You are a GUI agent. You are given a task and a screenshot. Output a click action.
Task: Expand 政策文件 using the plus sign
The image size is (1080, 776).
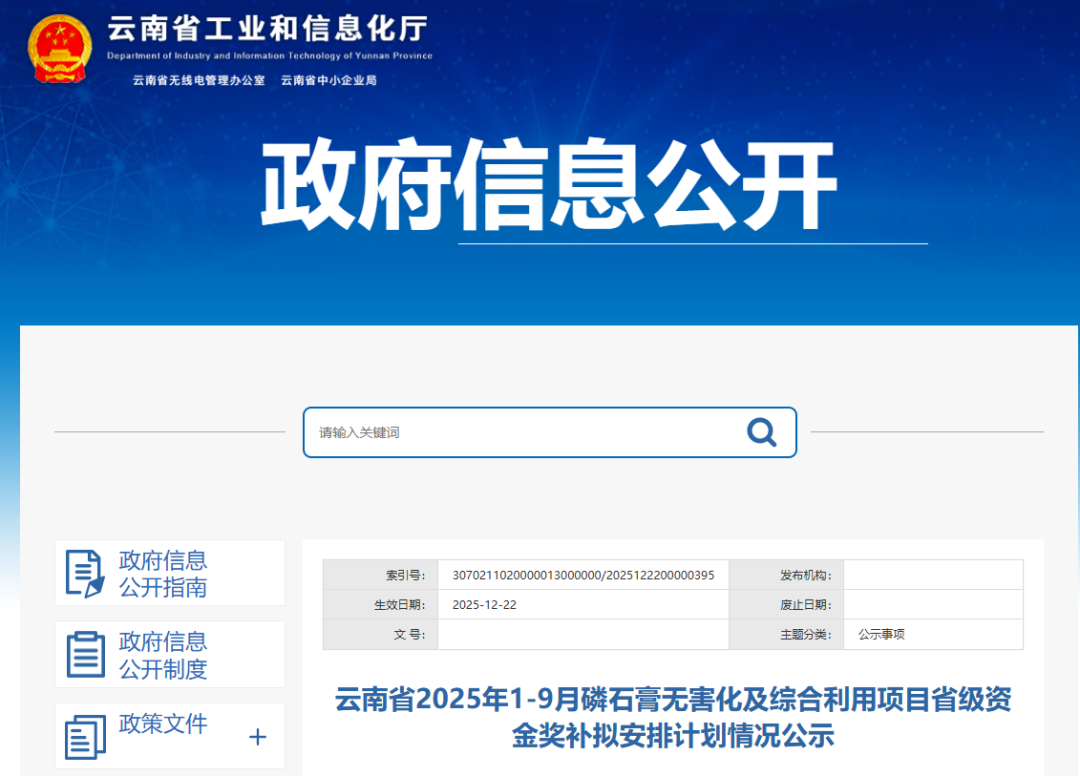pyautogui.click(x=257, y=738)
